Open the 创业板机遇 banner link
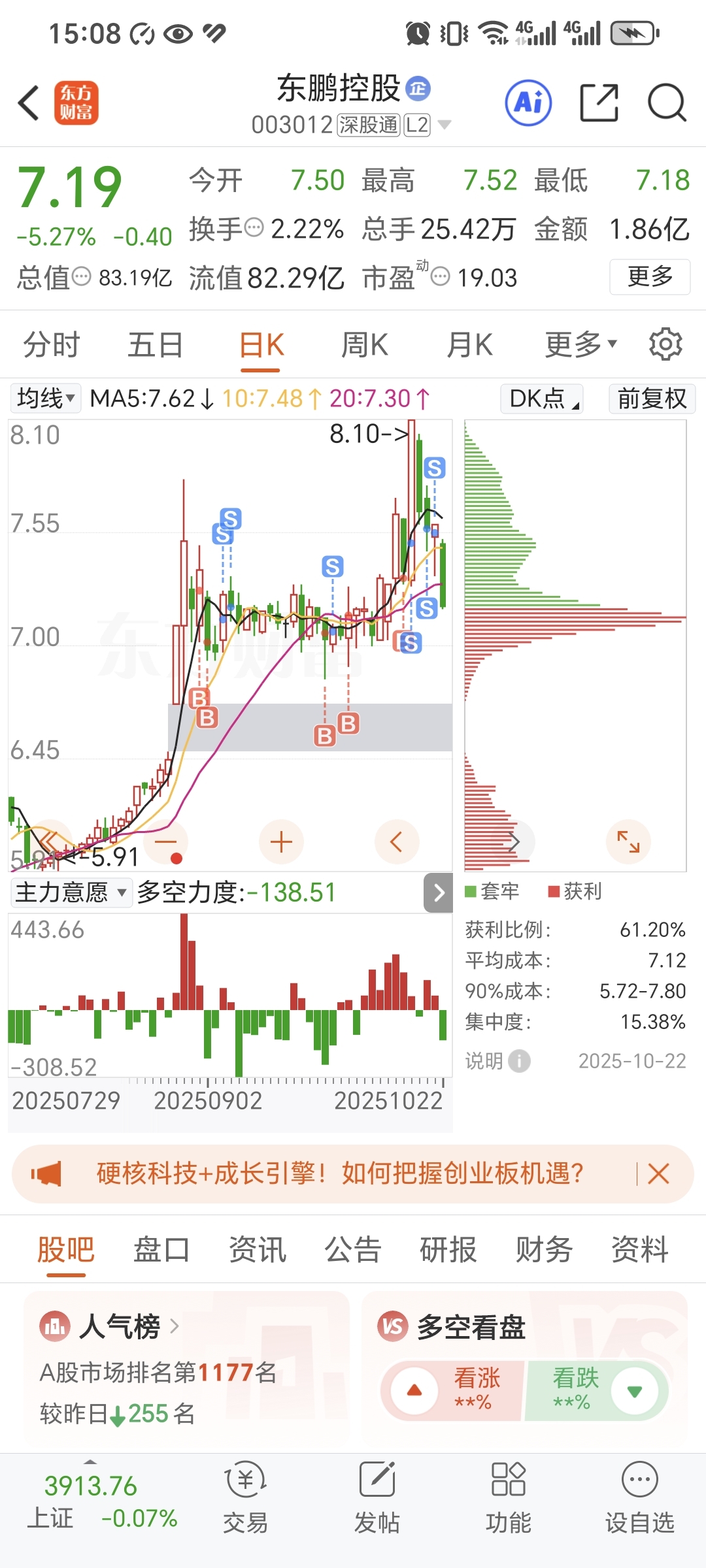This screenshot has width=706, height=1568. point(340,1174)
